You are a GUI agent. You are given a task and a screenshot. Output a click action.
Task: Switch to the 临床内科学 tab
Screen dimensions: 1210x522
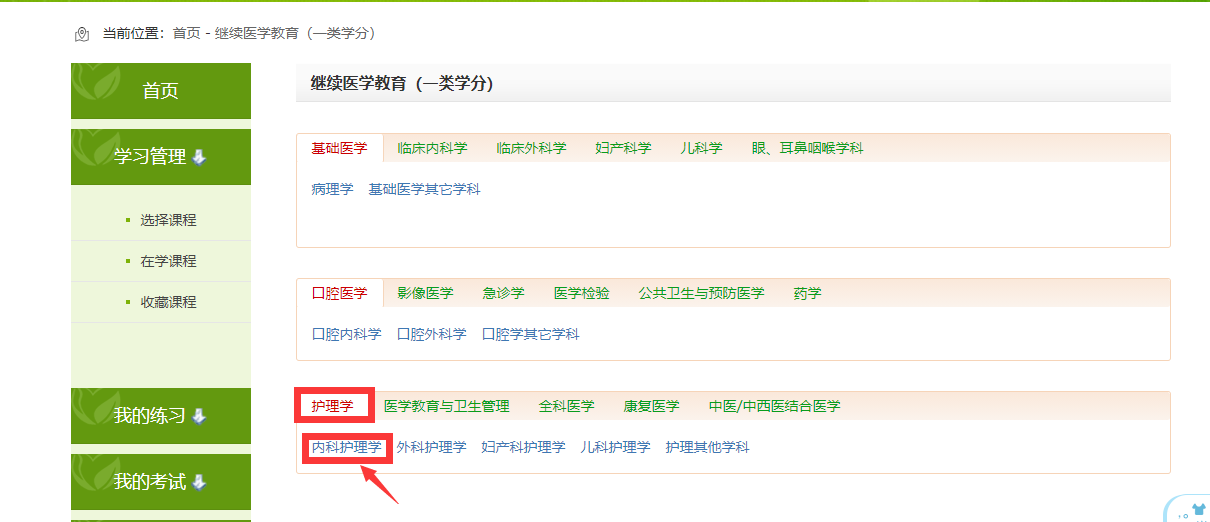(x=432, y=148)
